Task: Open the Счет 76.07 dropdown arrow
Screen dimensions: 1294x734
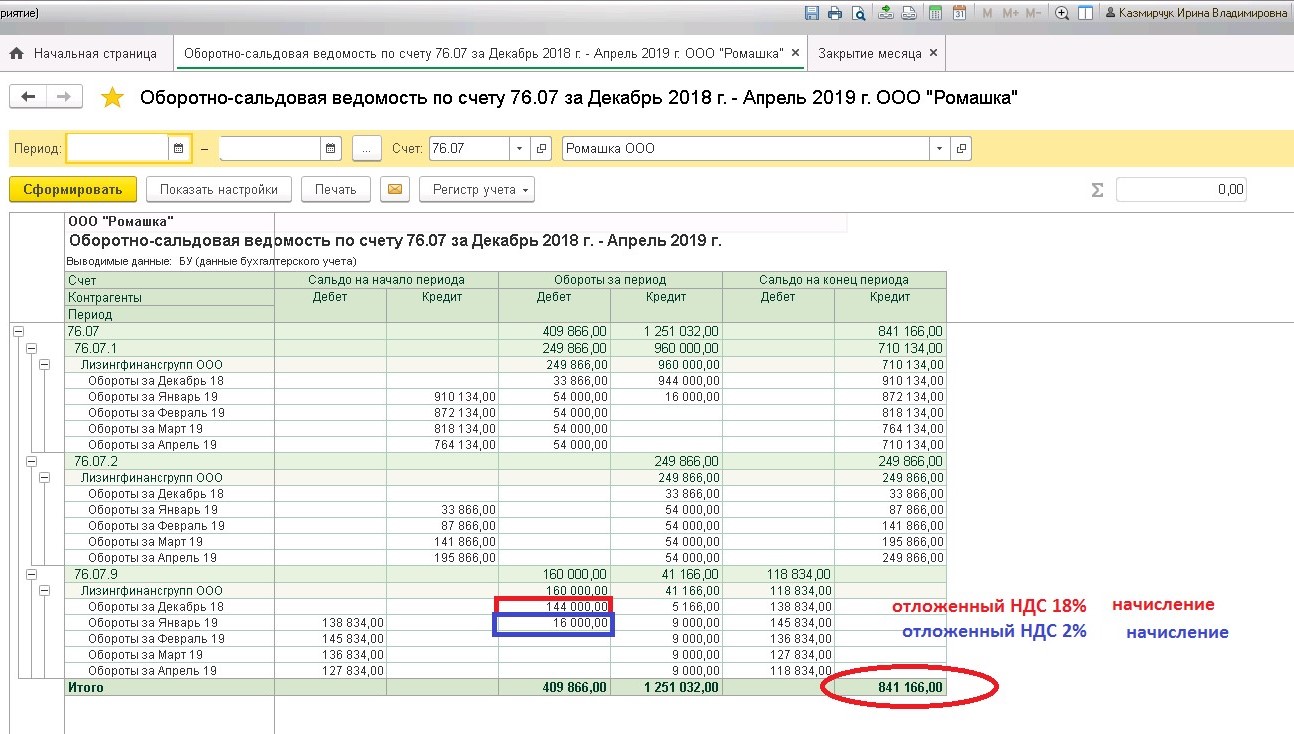Action: coord(519,149)
